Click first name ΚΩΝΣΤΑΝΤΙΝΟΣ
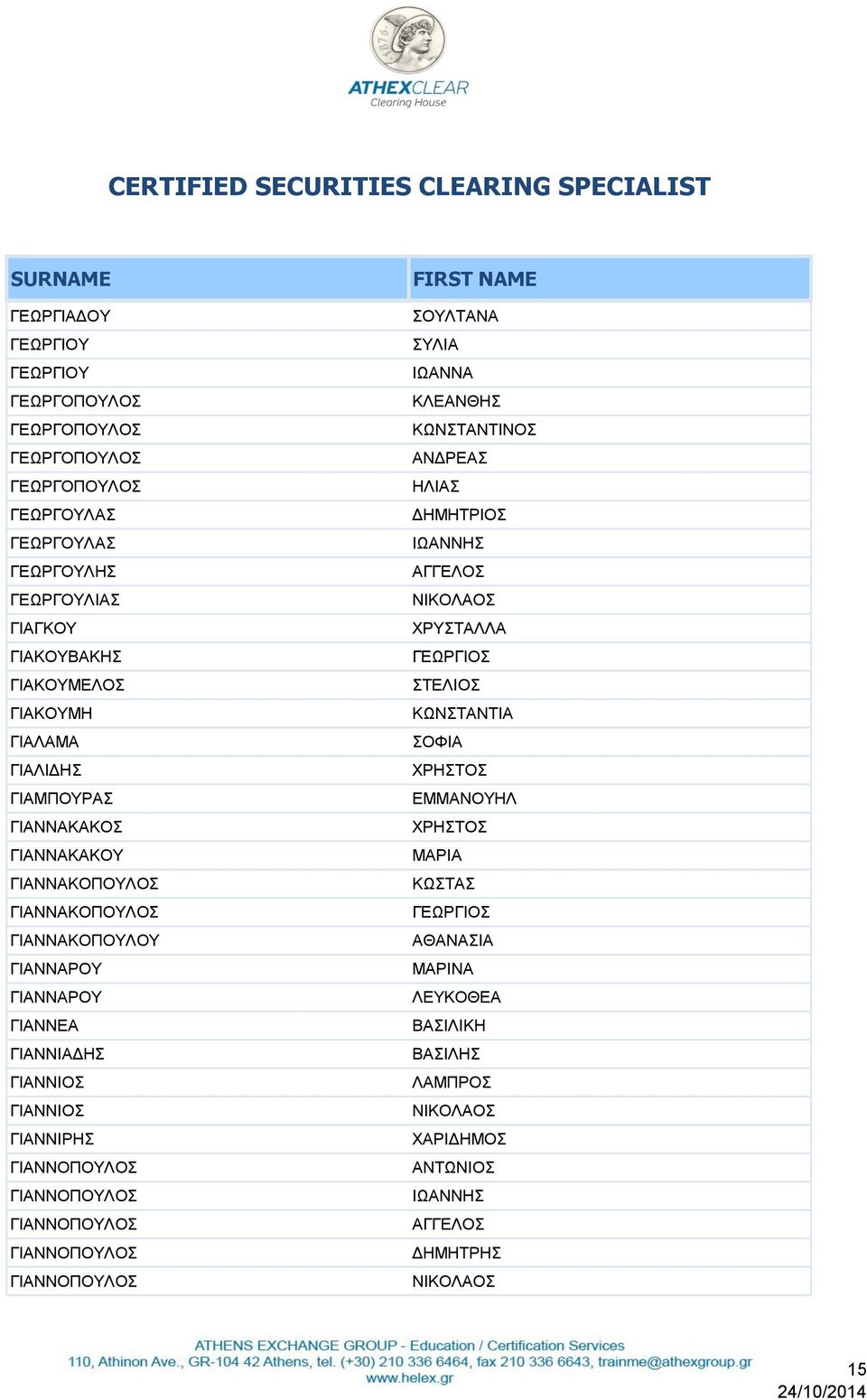867x1400 pixels. click(474, 430)
